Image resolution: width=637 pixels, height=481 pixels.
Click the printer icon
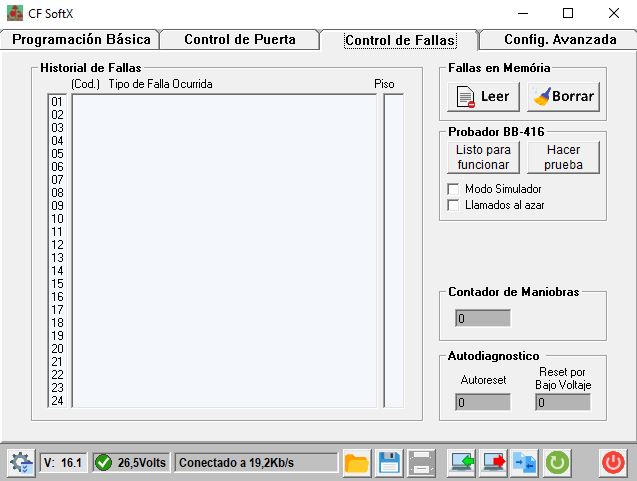tap(421, 463)
